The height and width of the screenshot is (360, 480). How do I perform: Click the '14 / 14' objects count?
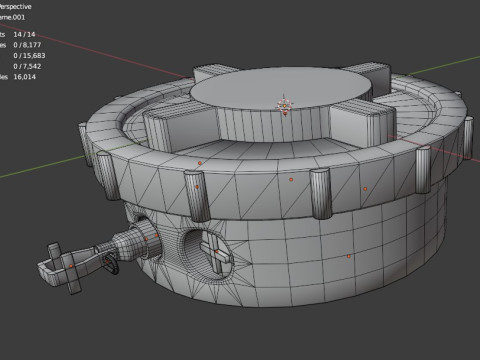pos(24,34)
